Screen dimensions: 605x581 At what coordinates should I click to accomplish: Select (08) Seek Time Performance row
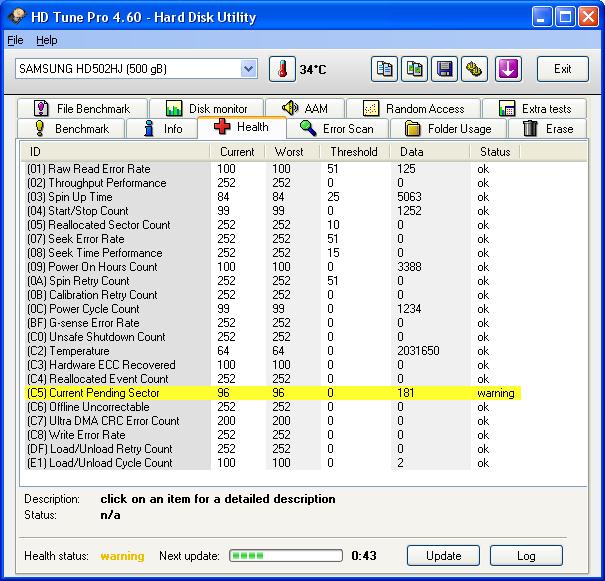pyautogui.click(x=272, y=253)
